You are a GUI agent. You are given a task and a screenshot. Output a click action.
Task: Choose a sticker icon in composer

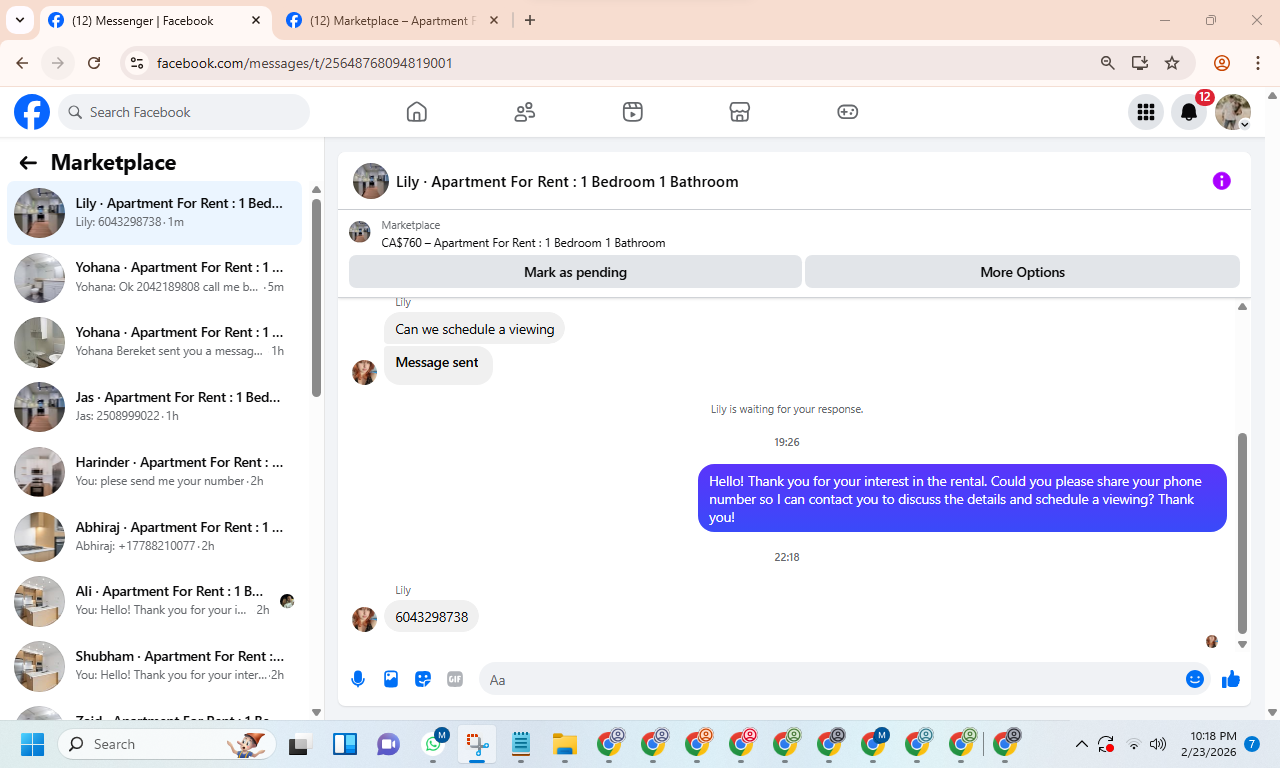pos(423,680)
